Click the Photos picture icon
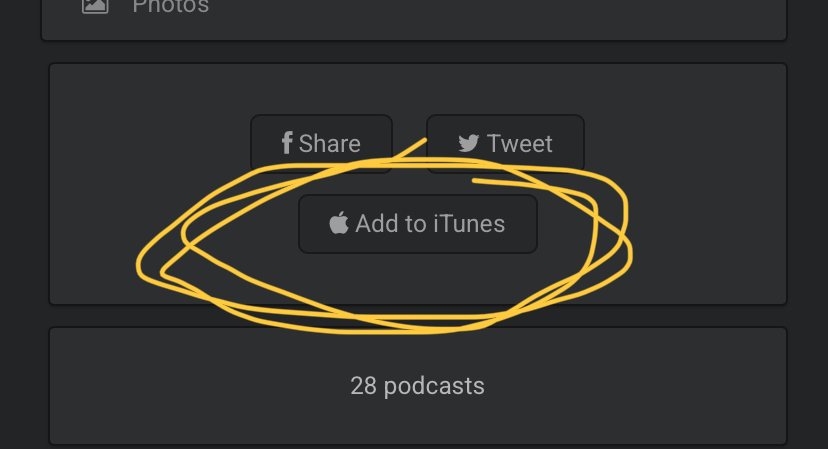The height and width of the screenshot is (449, 828). (x=95, y=5)
